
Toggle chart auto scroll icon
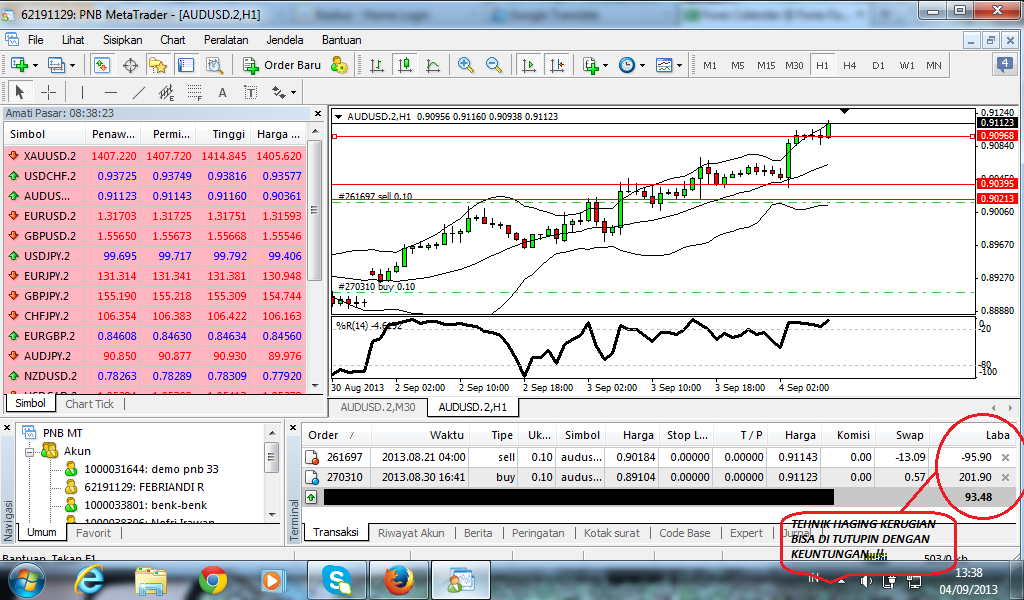coord(528,65)
